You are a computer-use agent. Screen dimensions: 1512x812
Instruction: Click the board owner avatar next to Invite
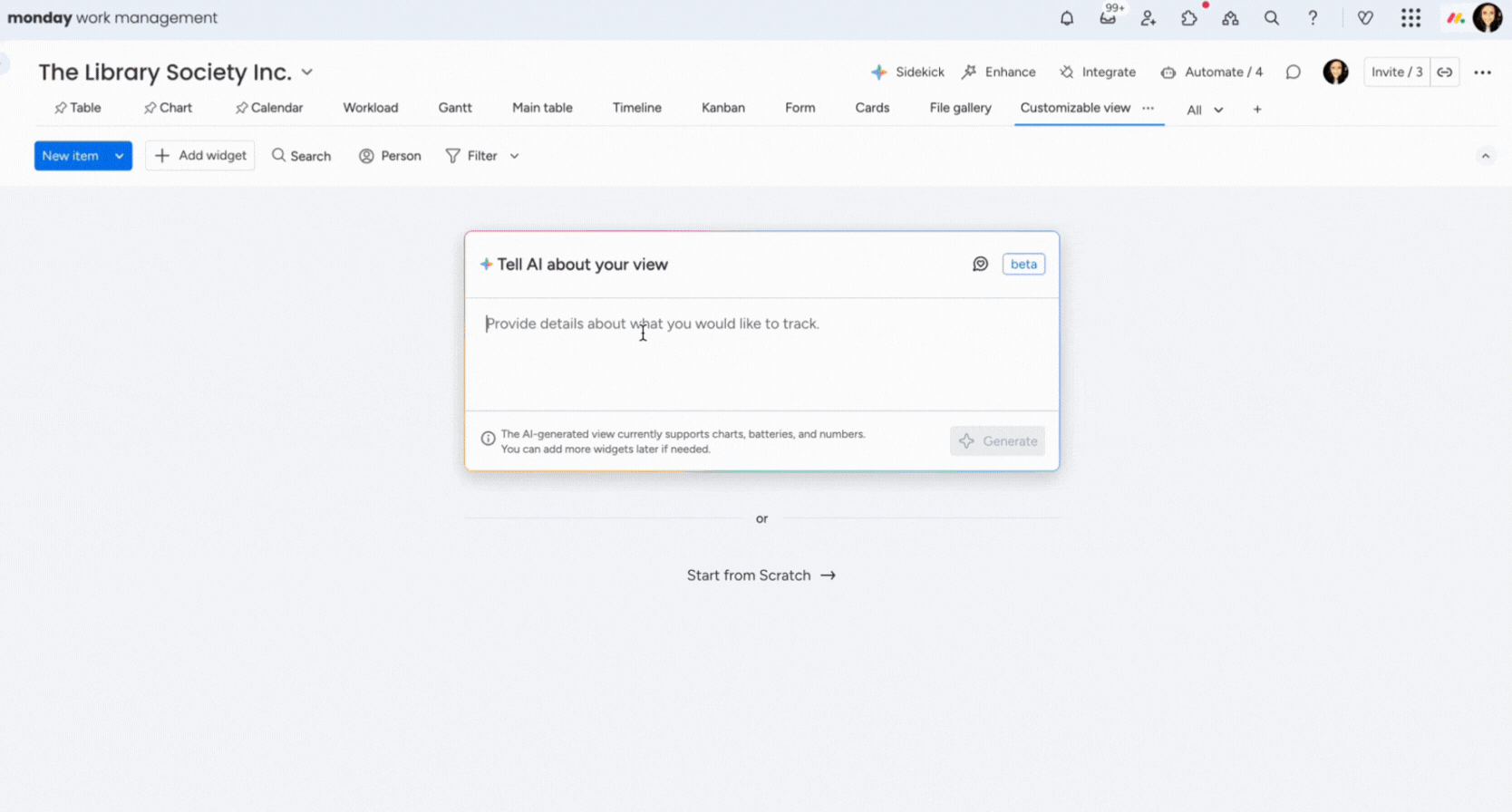click(x=1335, y=72)
